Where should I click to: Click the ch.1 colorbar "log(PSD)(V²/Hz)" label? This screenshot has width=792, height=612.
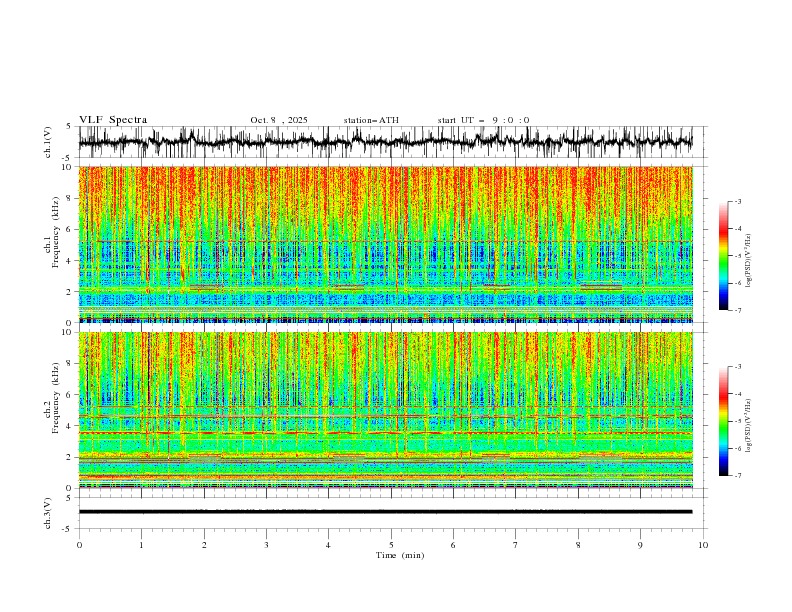click(748, 261)
